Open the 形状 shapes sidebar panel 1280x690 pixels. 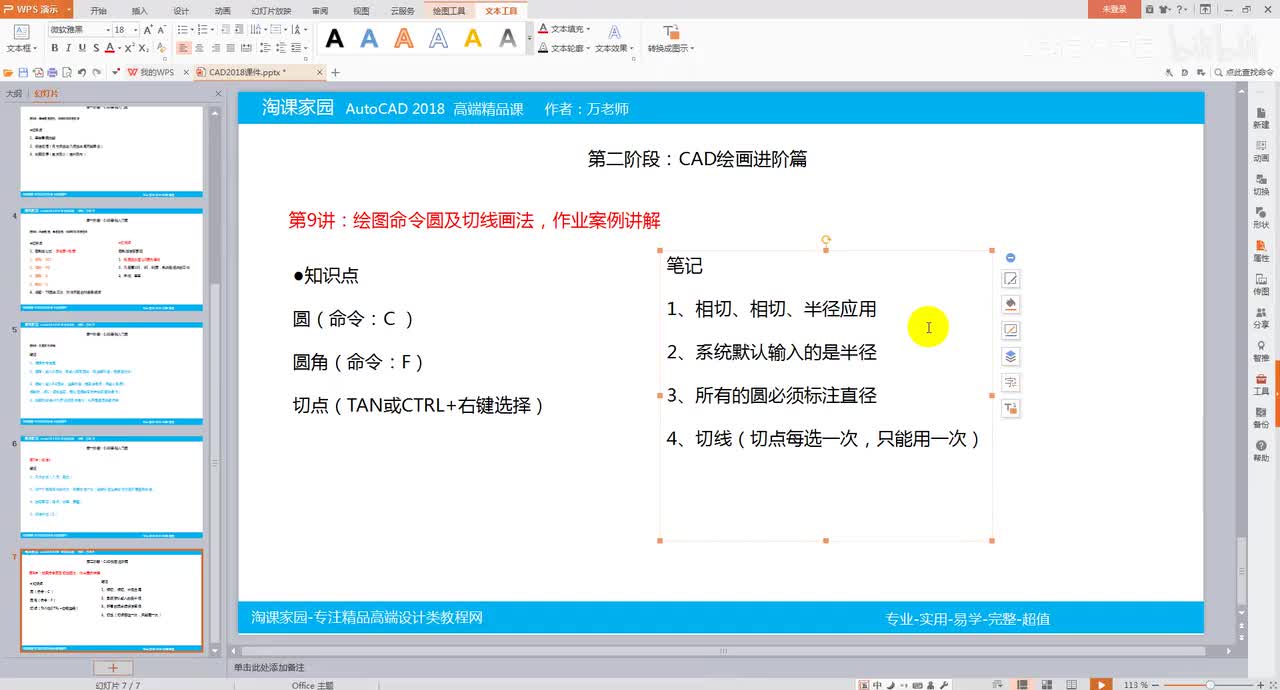click(1261, 215)
